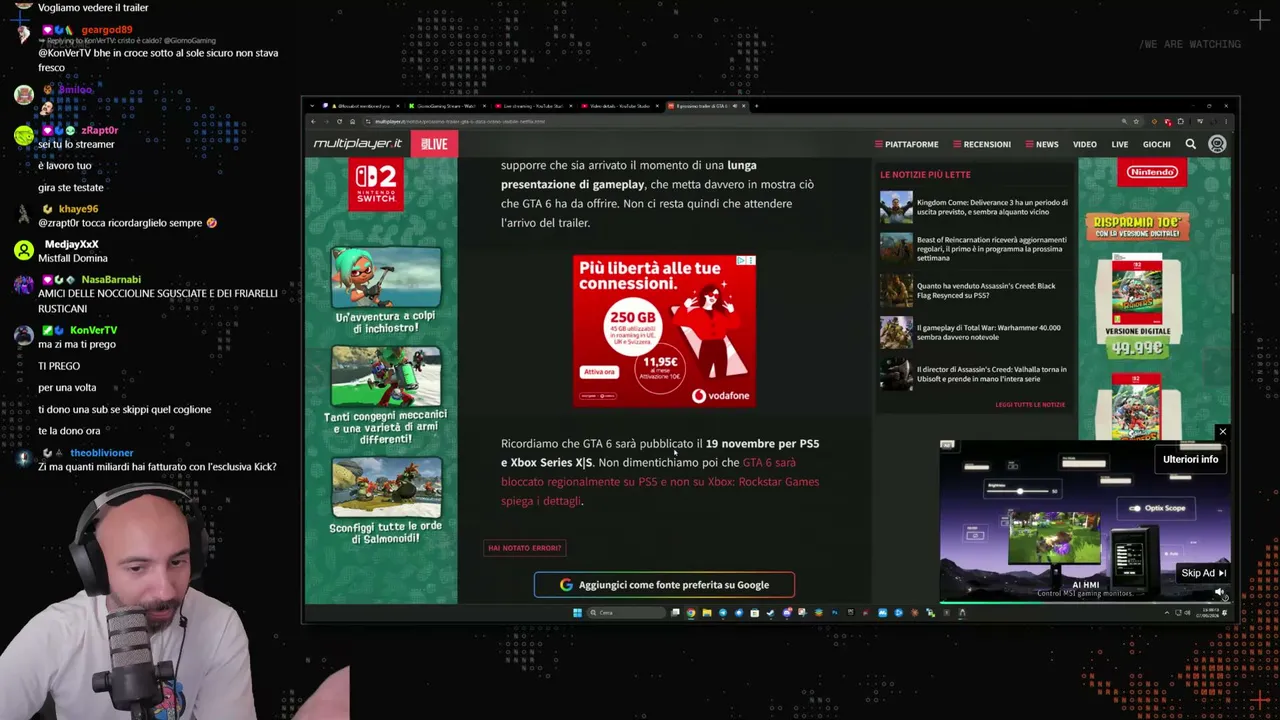Click the Salmonoidi image in the left ad
The height and width of the screenshot is (720, 1280).
click(386, 489)
